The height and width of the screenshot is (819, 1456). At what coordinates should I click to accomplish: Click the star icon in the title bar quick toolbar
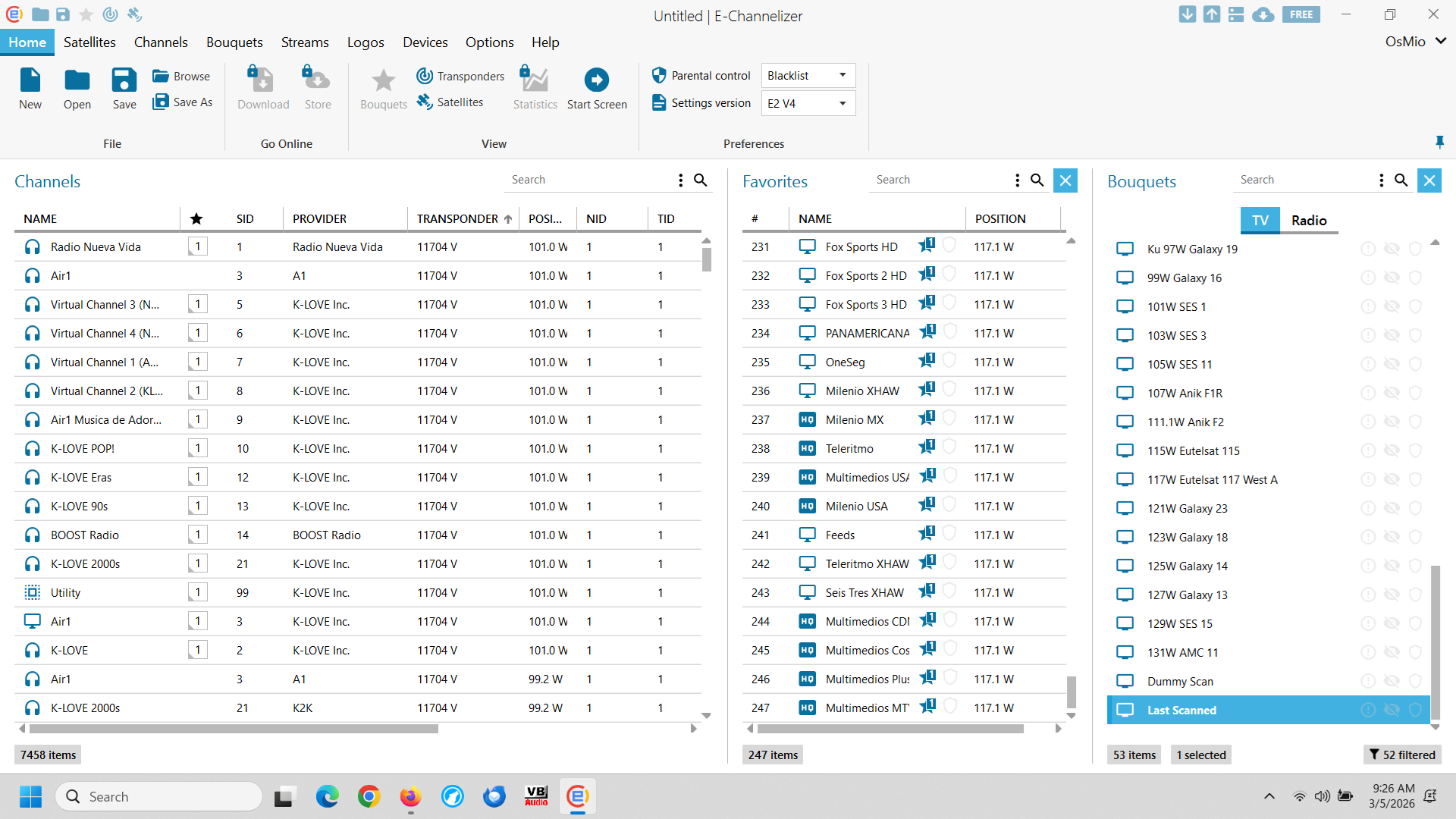(86, 14)
